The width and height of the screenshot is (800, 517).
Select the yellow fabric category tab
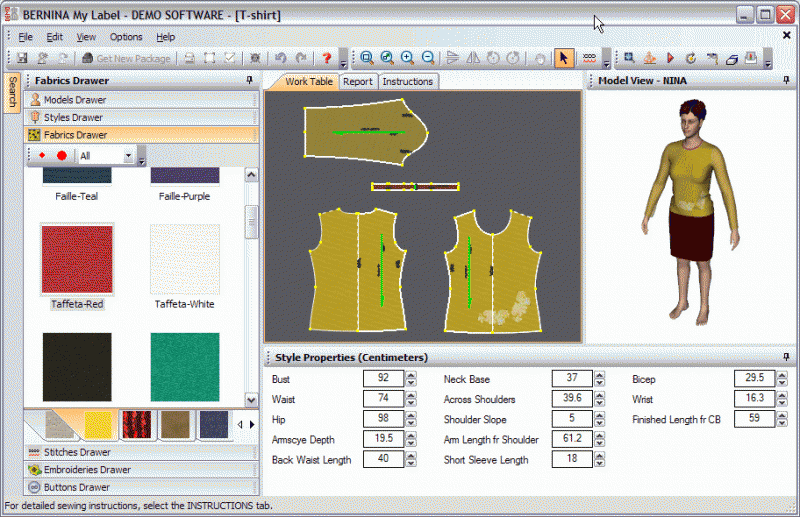click(x=97, y=425)
